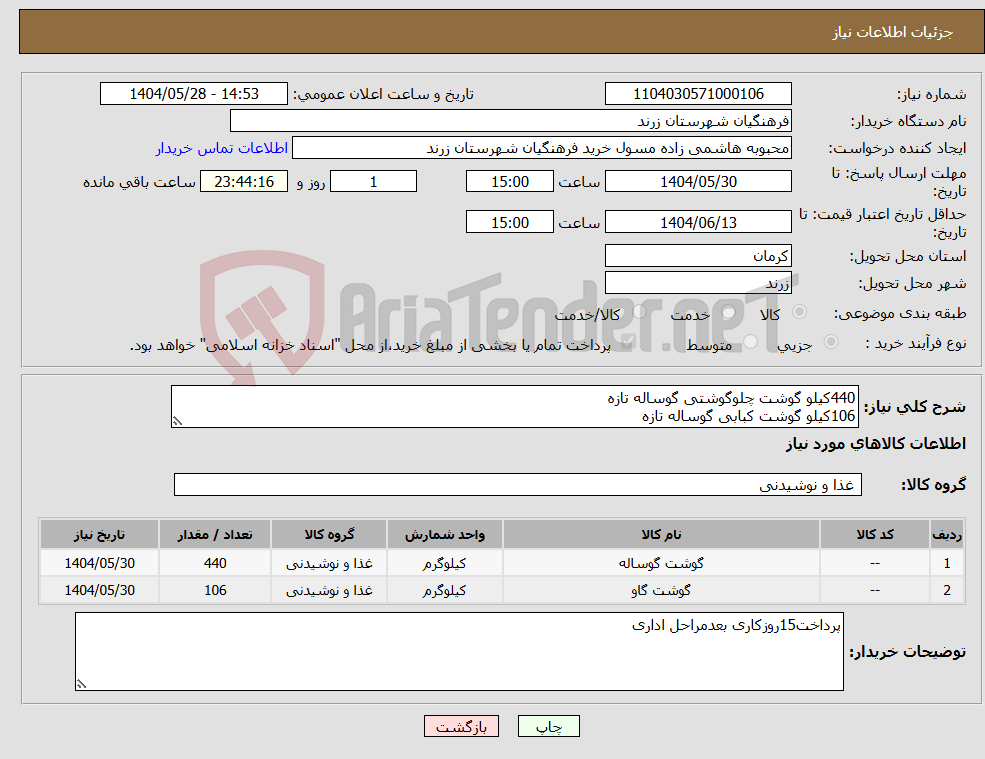Click the چاپ print button
The height and width of the screenshot is (759, 985).
(548, 726)
